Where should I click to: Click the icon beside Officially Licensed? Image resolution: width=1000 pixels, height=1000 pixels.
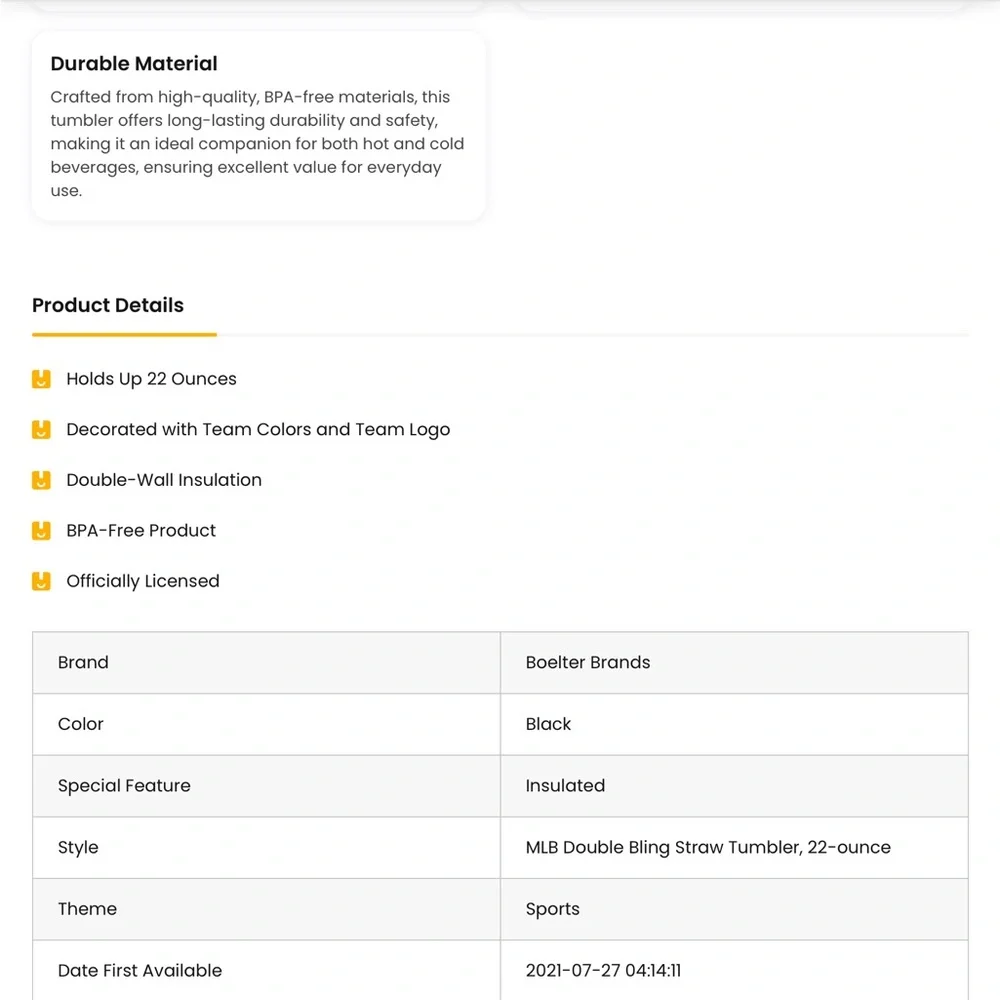pos(41,581)
